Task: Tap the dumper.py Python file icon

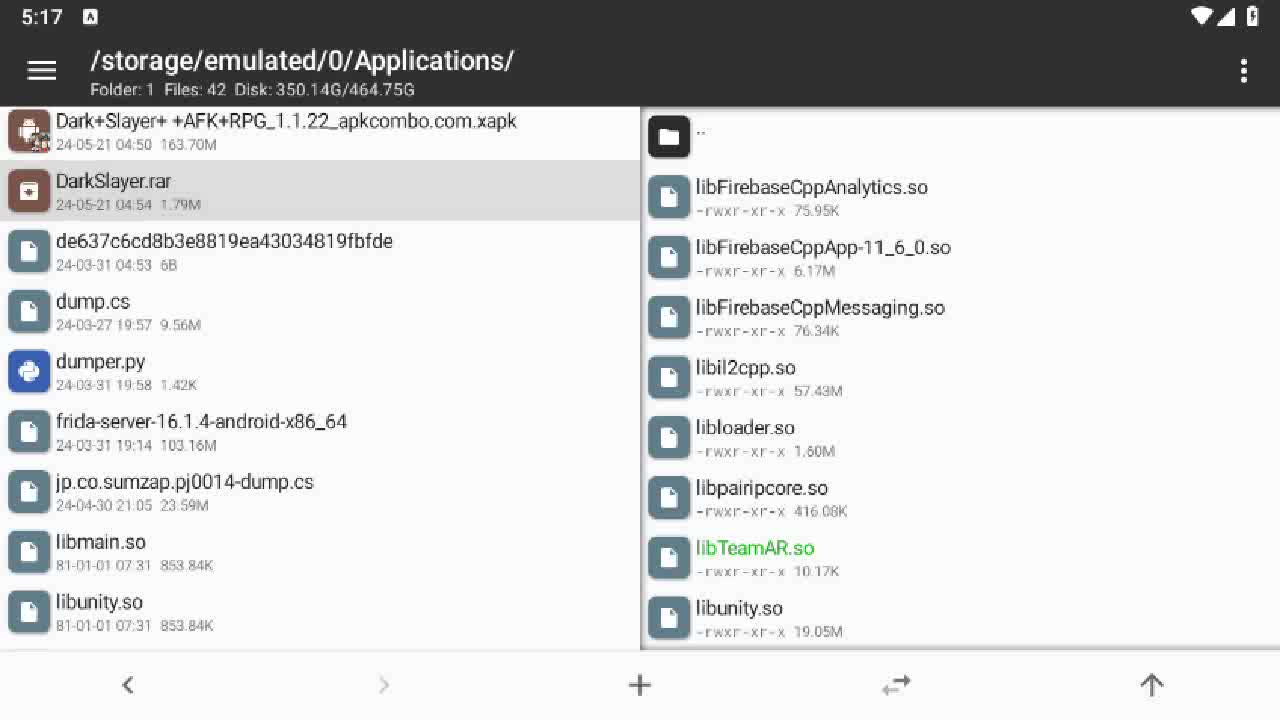Action: 29,371
